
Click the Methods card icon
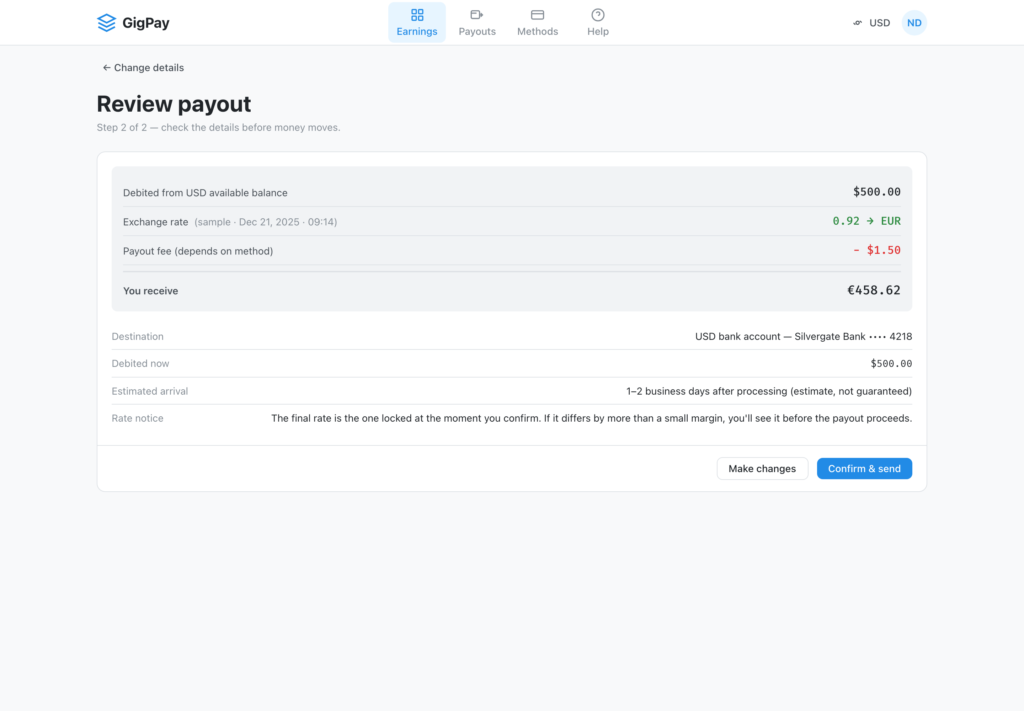537,15
